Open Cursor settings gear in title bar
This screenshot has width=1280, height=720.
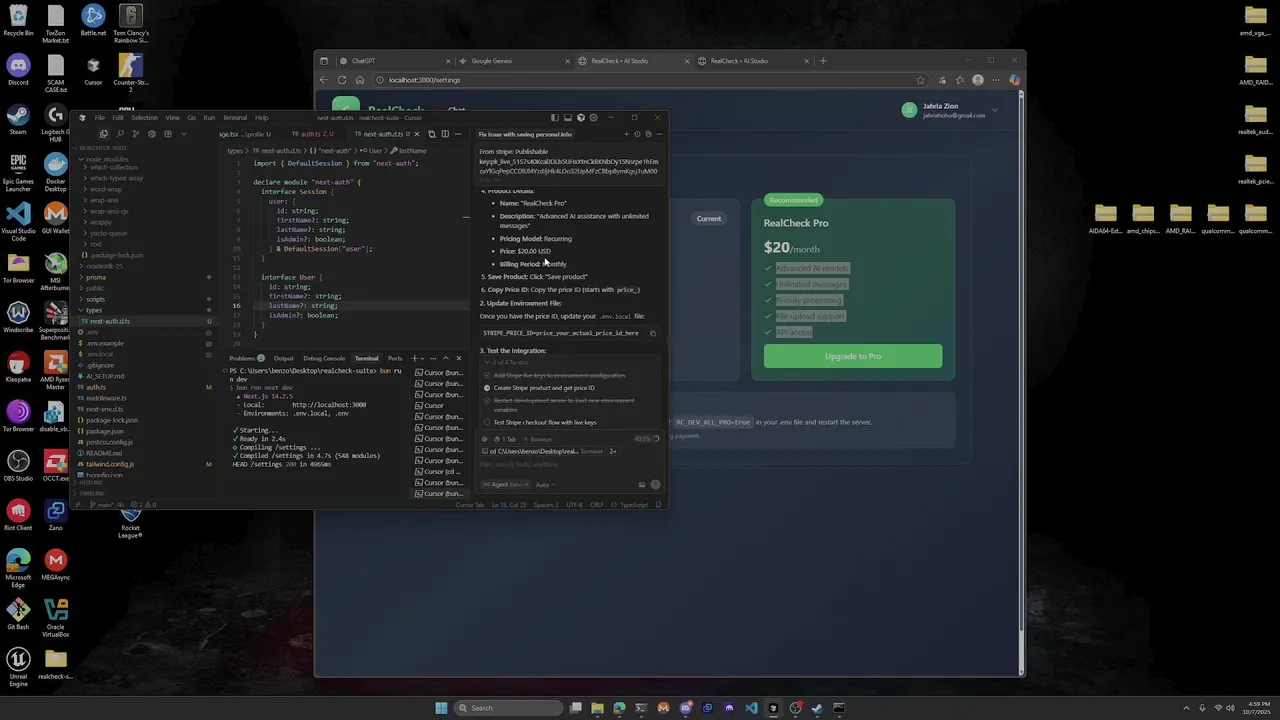pos(594,117)
